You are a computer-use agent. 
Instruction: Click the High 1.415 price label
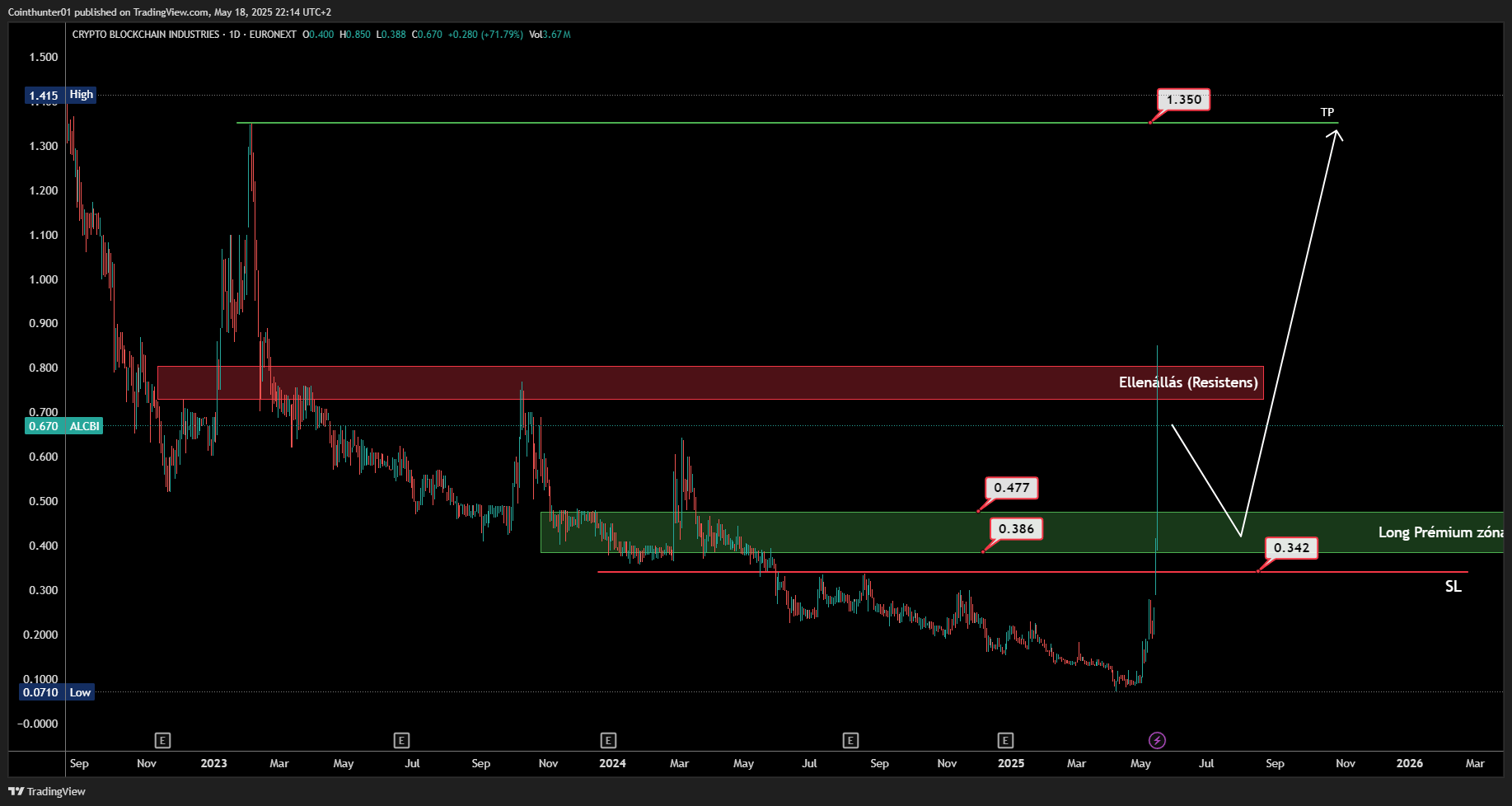tap(60, 95)
